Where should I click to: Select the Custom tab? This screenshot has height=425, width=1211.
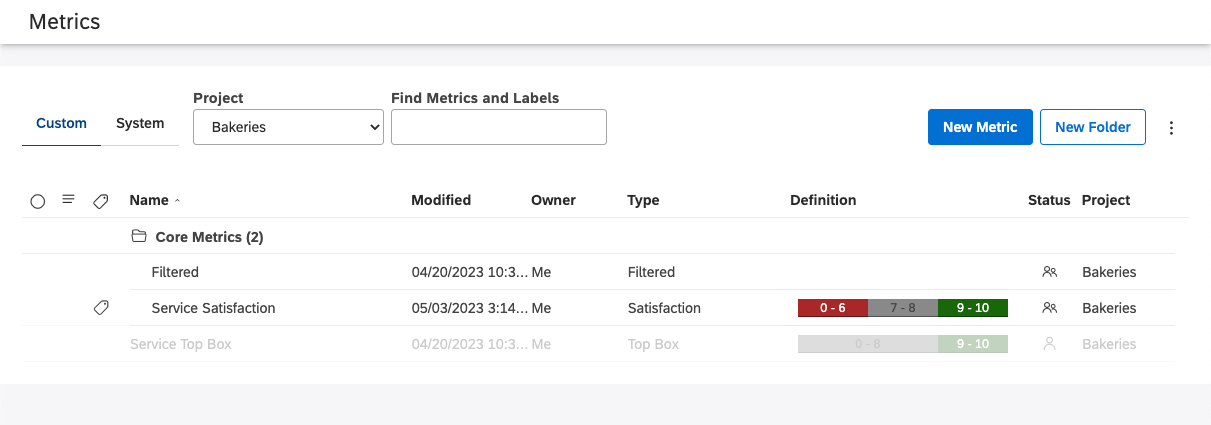click(x=62, y=124)
